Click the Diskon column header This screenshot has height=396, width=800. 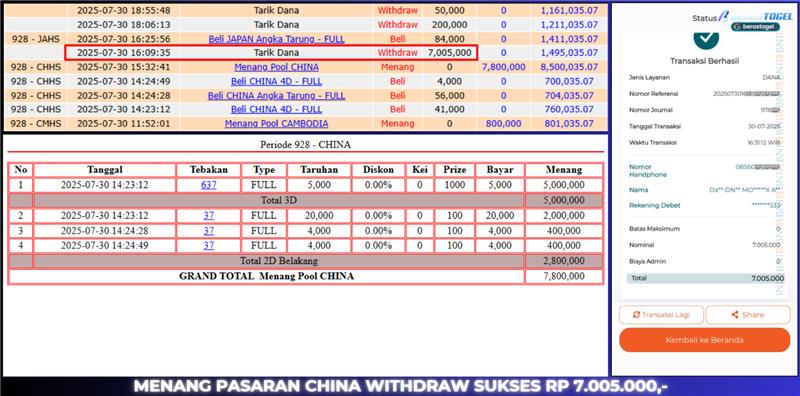coord(379,170)
